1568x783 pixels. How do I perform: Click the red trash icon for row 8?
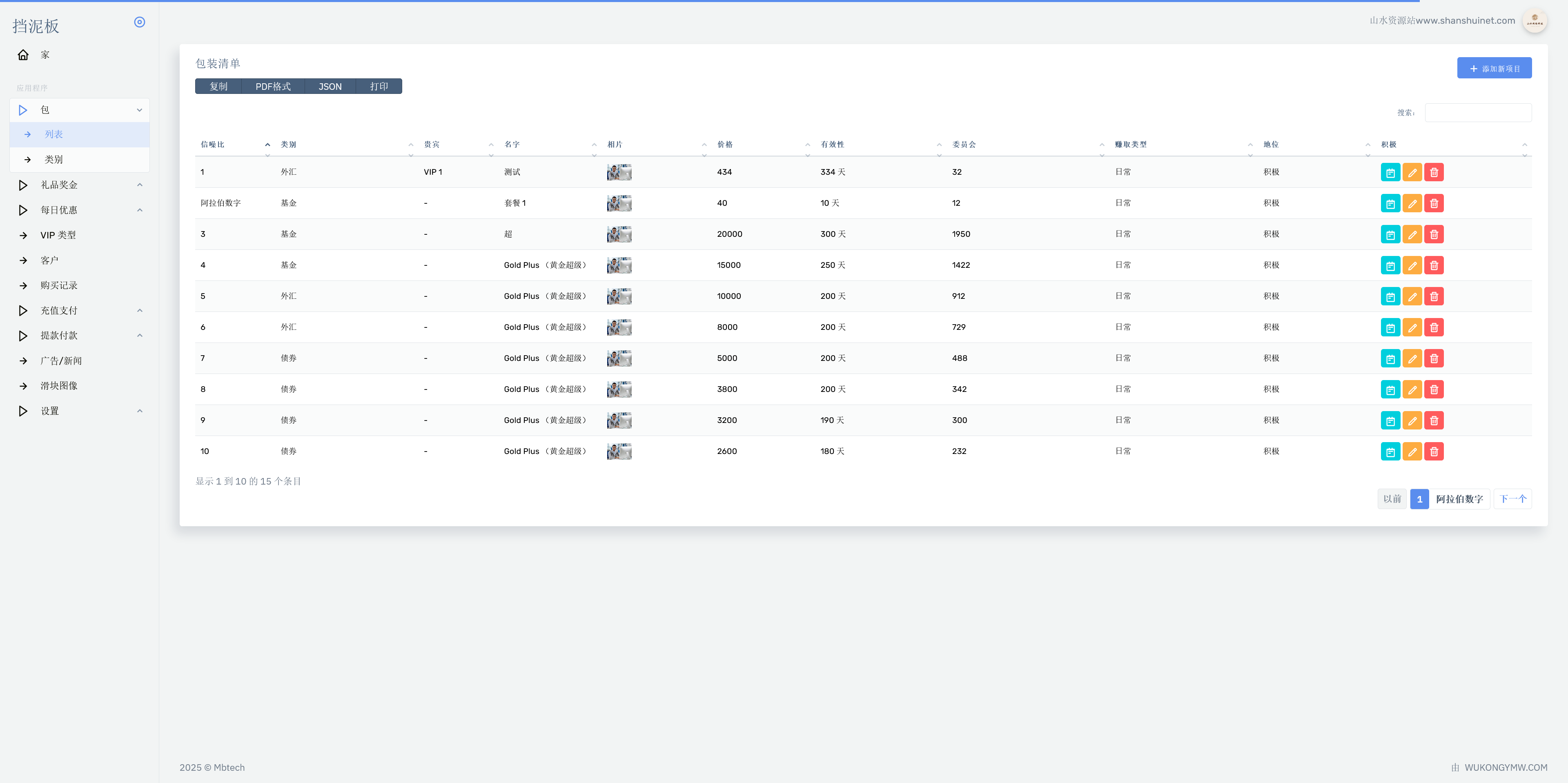1434,389
